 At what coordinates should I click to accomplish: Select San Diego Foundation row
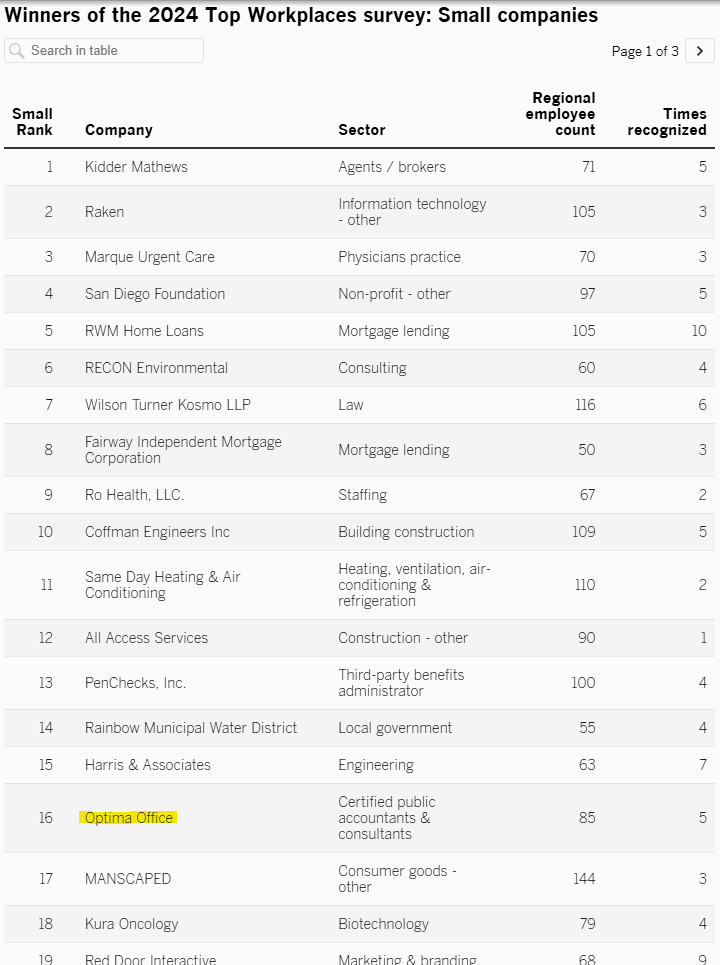(x=155, y=294)
